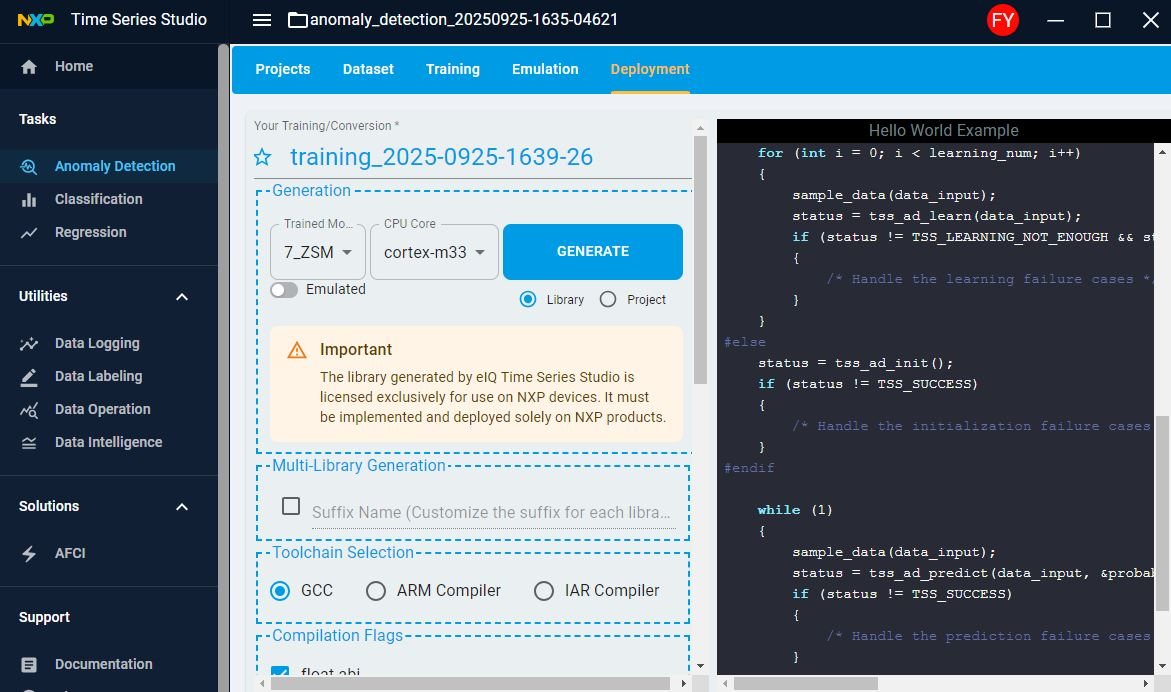This screenshot has width=1171, height=692.
Task: Switch to the Dataset tab
Action: (x=368, y=69)
